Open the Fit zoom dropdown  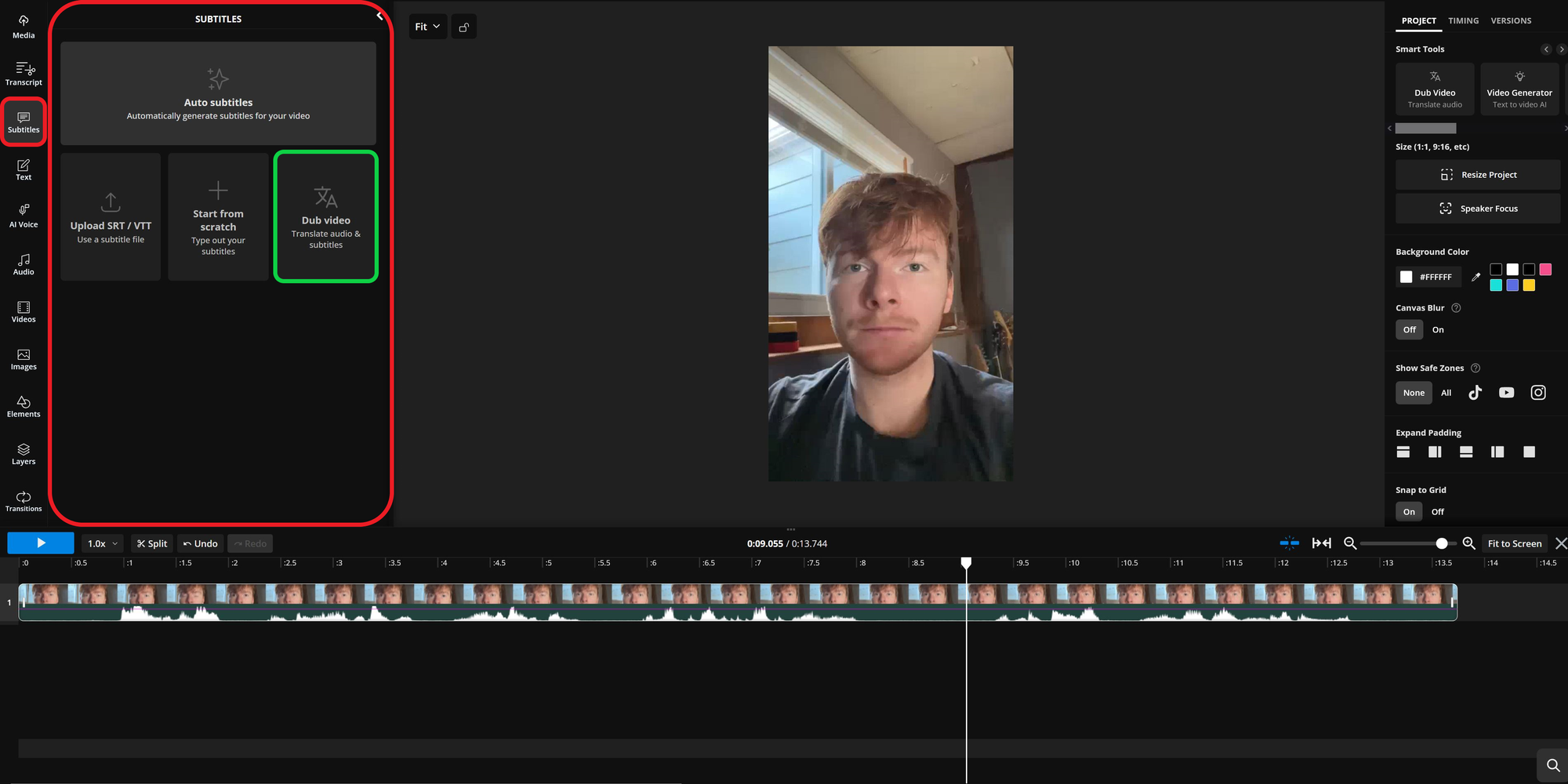(x=427, y=26)
